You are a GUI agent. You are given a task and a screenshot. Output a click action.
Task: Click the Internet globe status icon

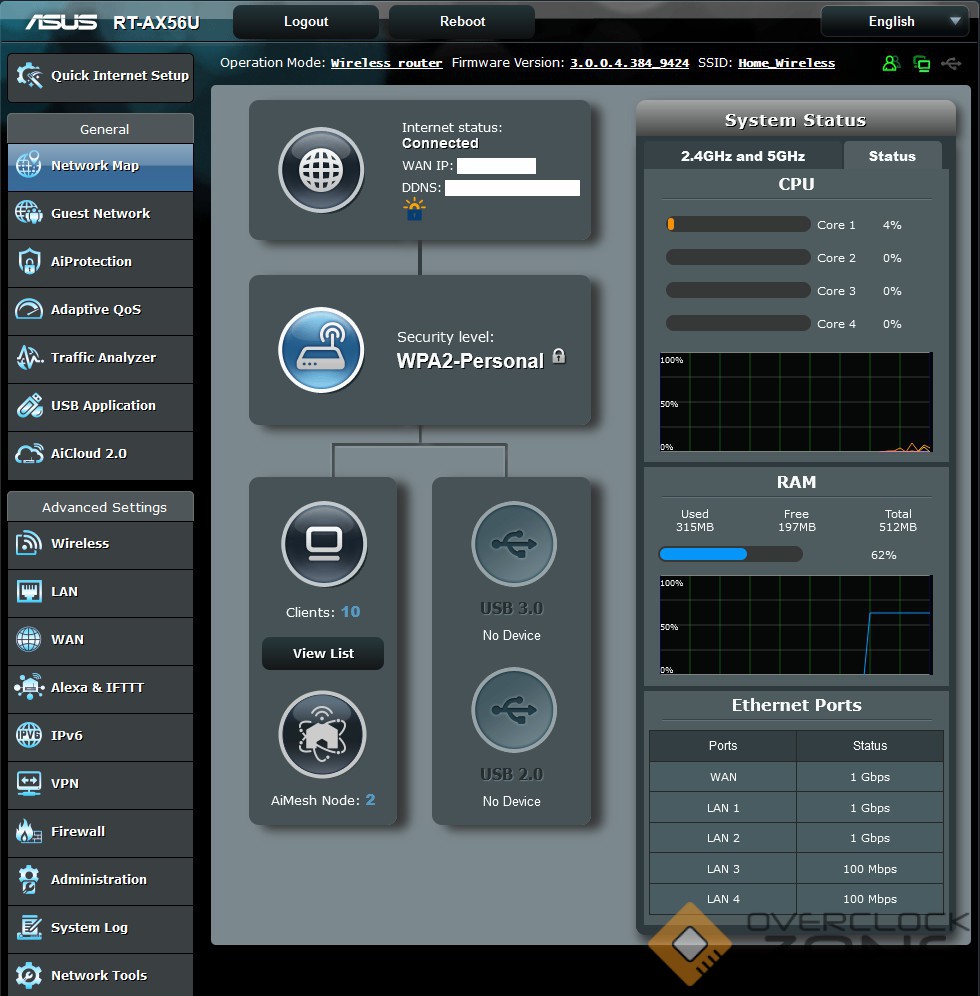pyautogui.click(x=321, y=170)
